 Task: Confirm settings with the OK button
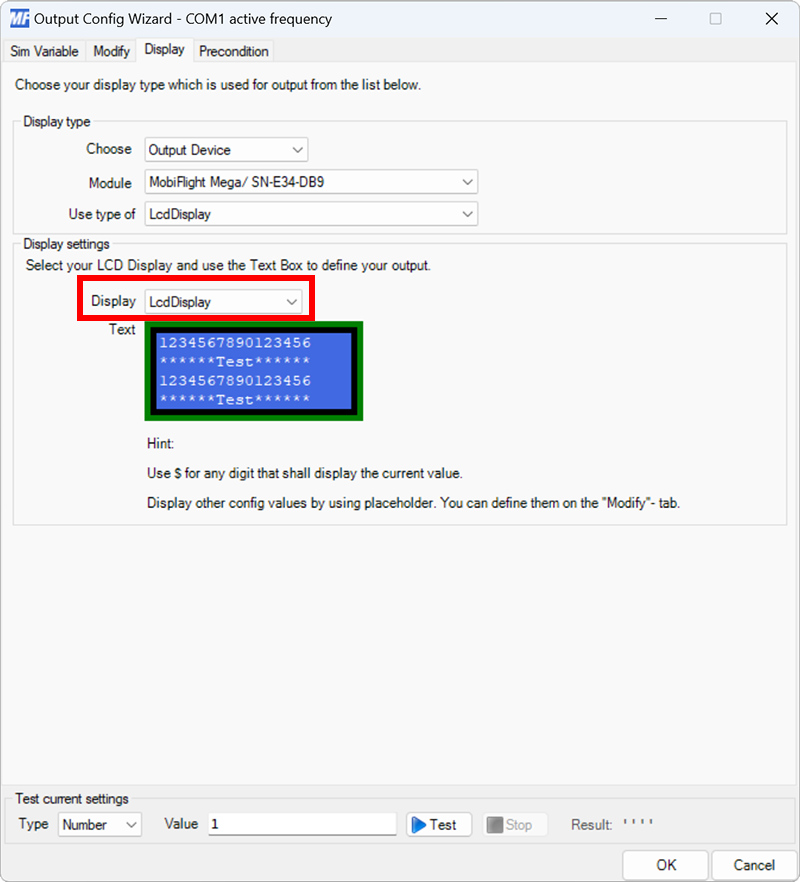click(664, 864)
